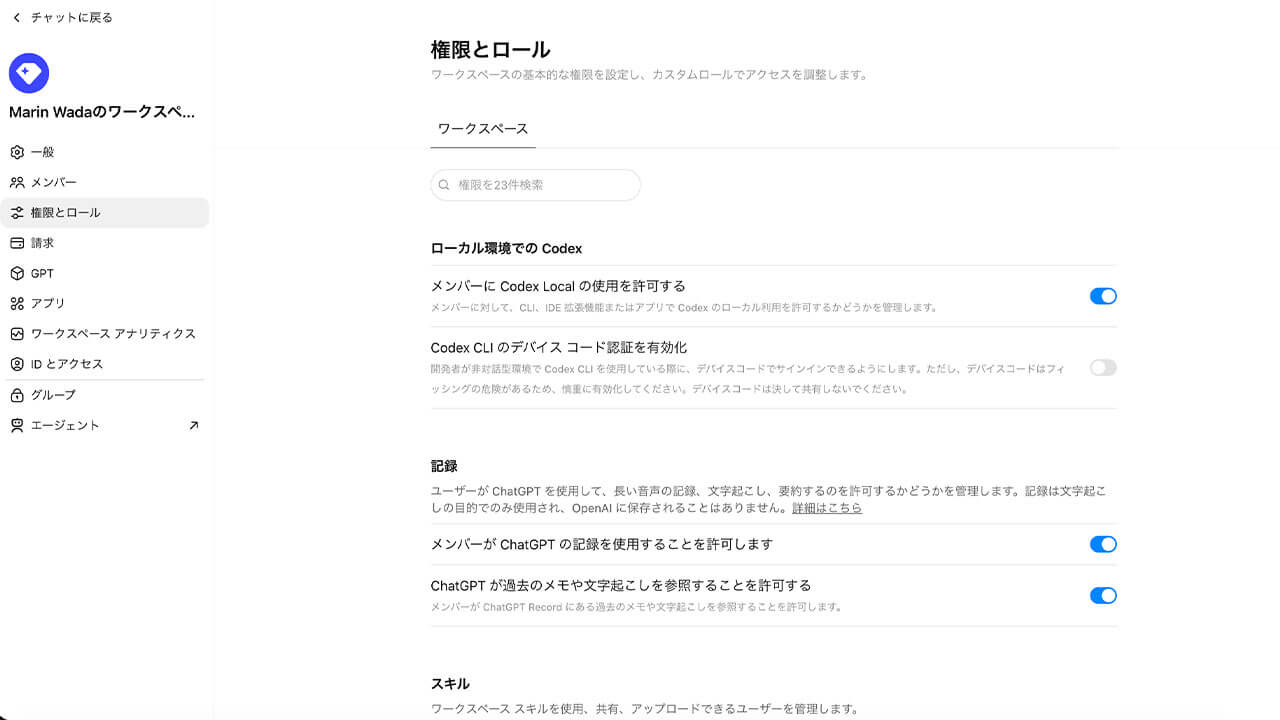Image resolution: width=1280 pixels, height=720 pixels.
Task: Click the magnifier icon in permissions search
Action: coord(444,185)
